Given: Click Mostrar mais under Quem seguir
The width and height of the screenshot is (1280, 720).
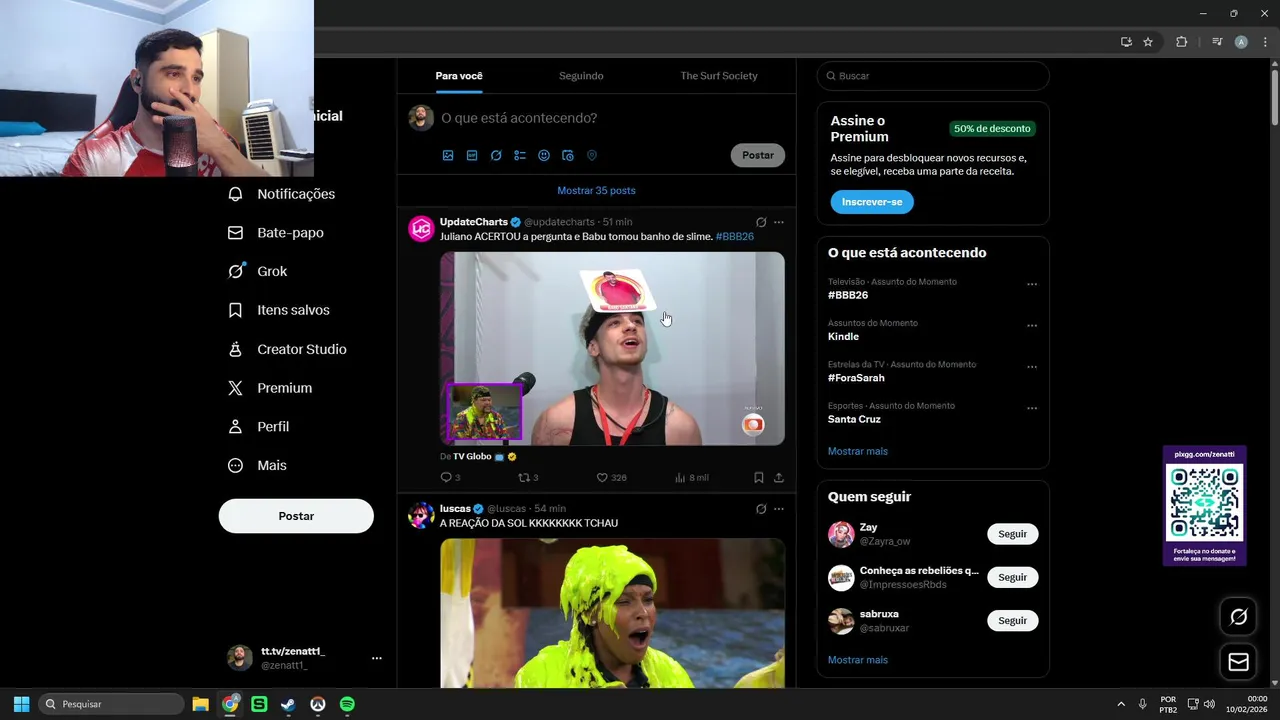Looking at the screenshot, I should 858,660.
